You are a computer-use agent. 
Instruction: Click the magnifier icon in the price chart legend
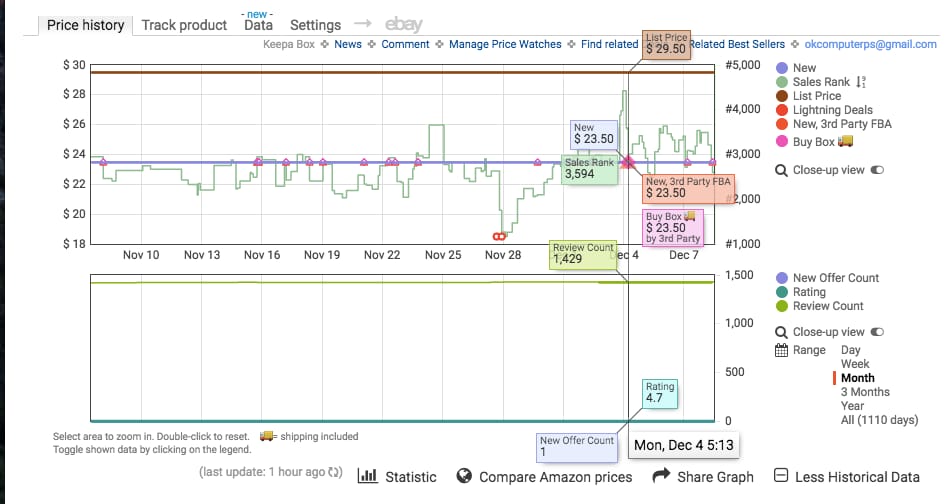[x=783, y=171]
